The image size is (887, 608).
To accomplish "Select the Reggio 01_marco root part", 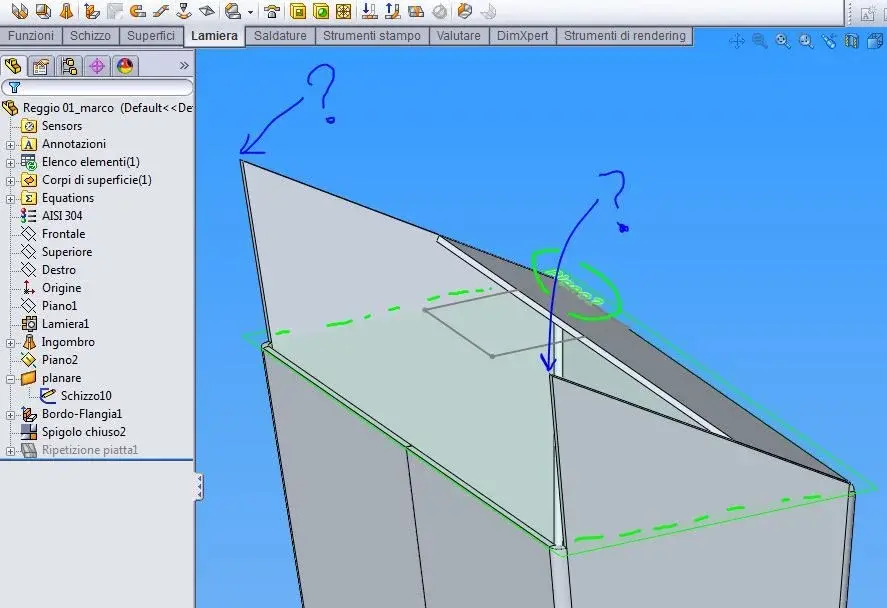I will point(98,107).
